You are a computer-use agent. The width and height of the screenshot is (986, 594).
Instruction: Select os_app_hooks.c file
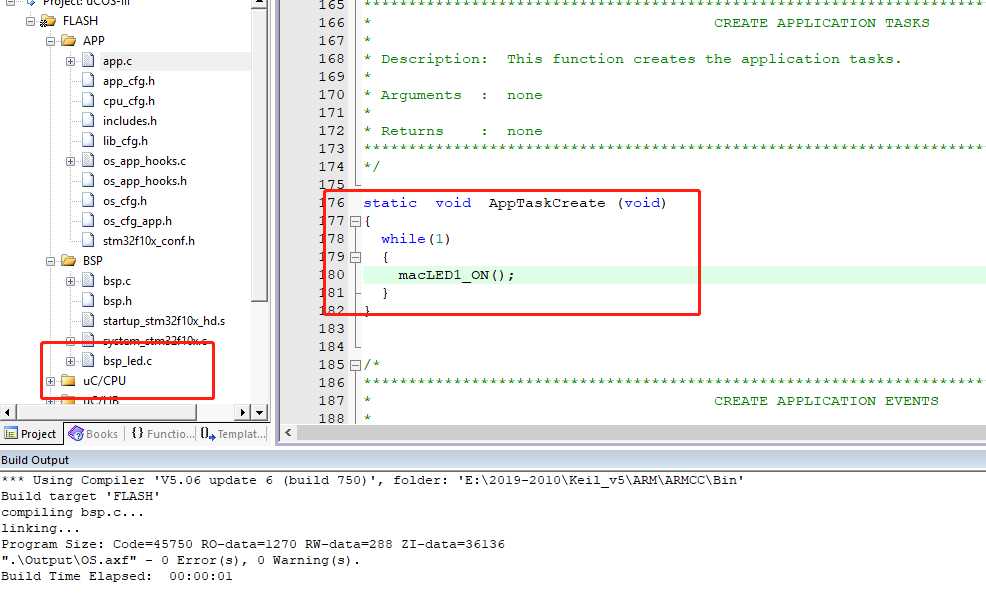click(x=145, y=161)
